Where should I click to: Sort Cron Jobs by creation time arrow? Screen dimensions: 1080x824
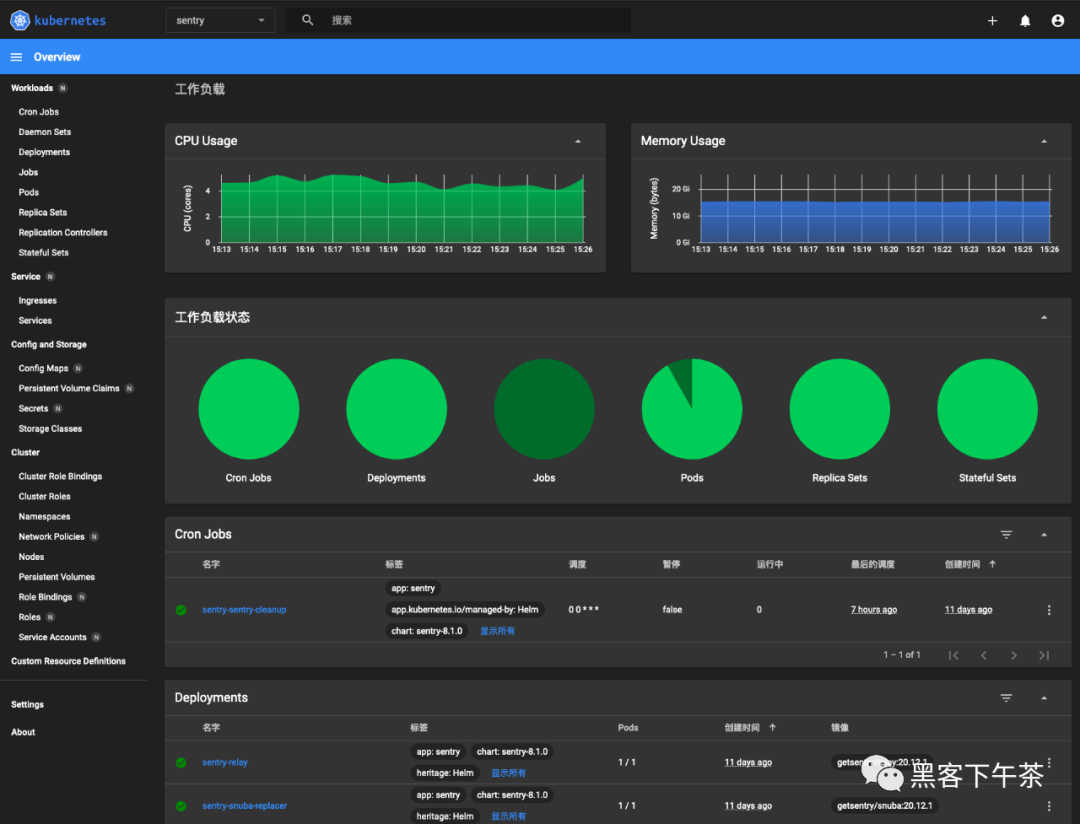tap(993, 564)
